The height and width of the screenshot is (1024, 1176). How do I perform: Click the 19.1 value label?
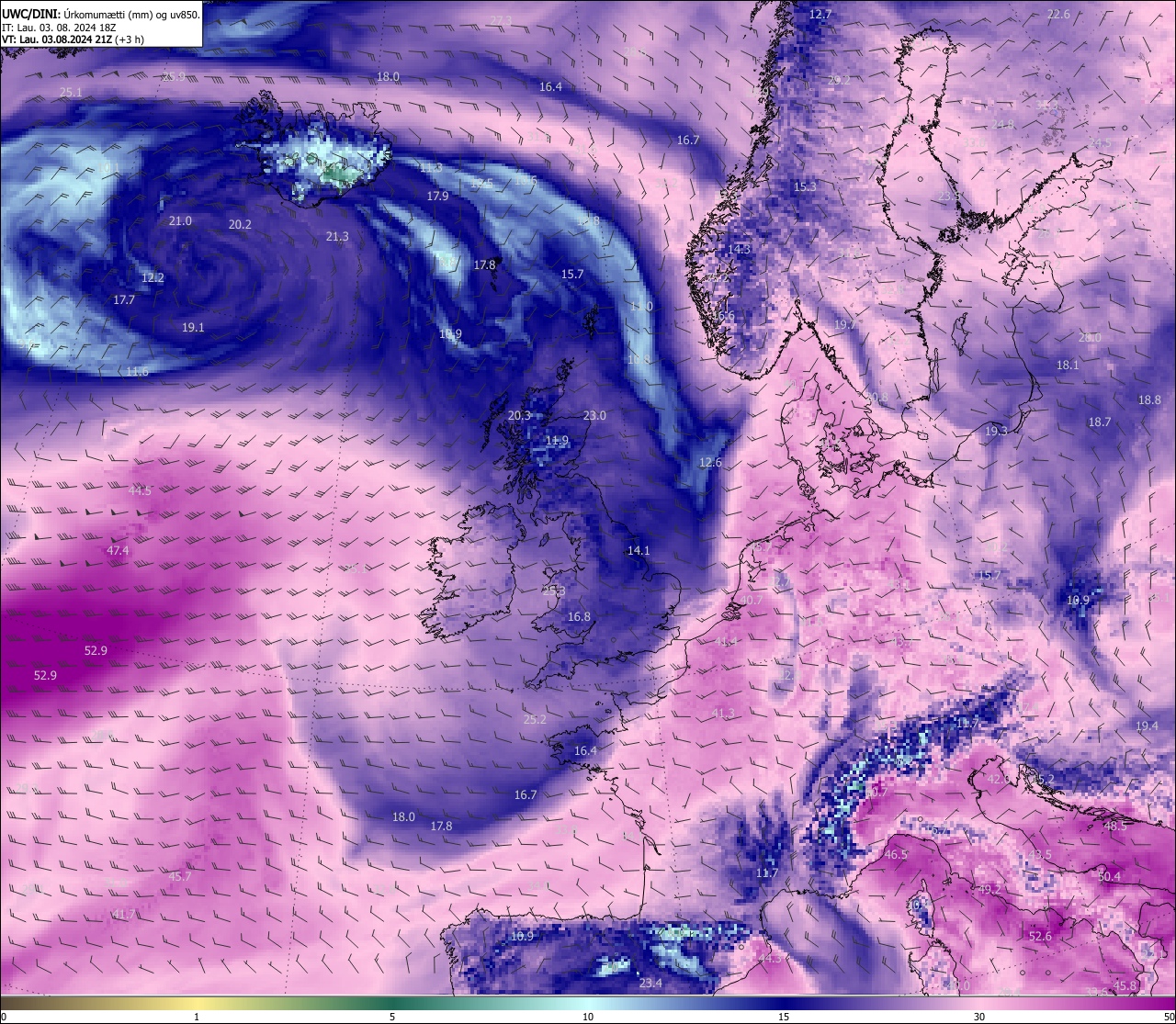(193, 328)
